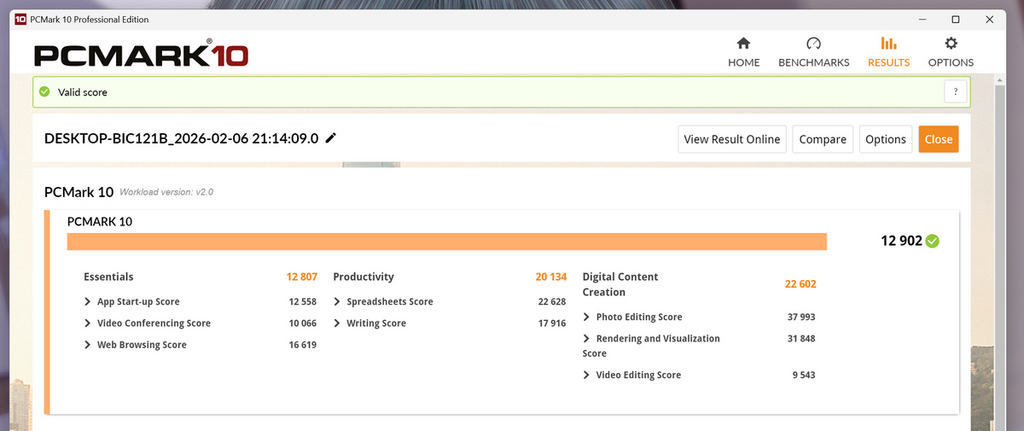Click the Workload version: v2.0 text
Image resolution: width=1024 pixels, height=431 pixels.
[167, 193]
